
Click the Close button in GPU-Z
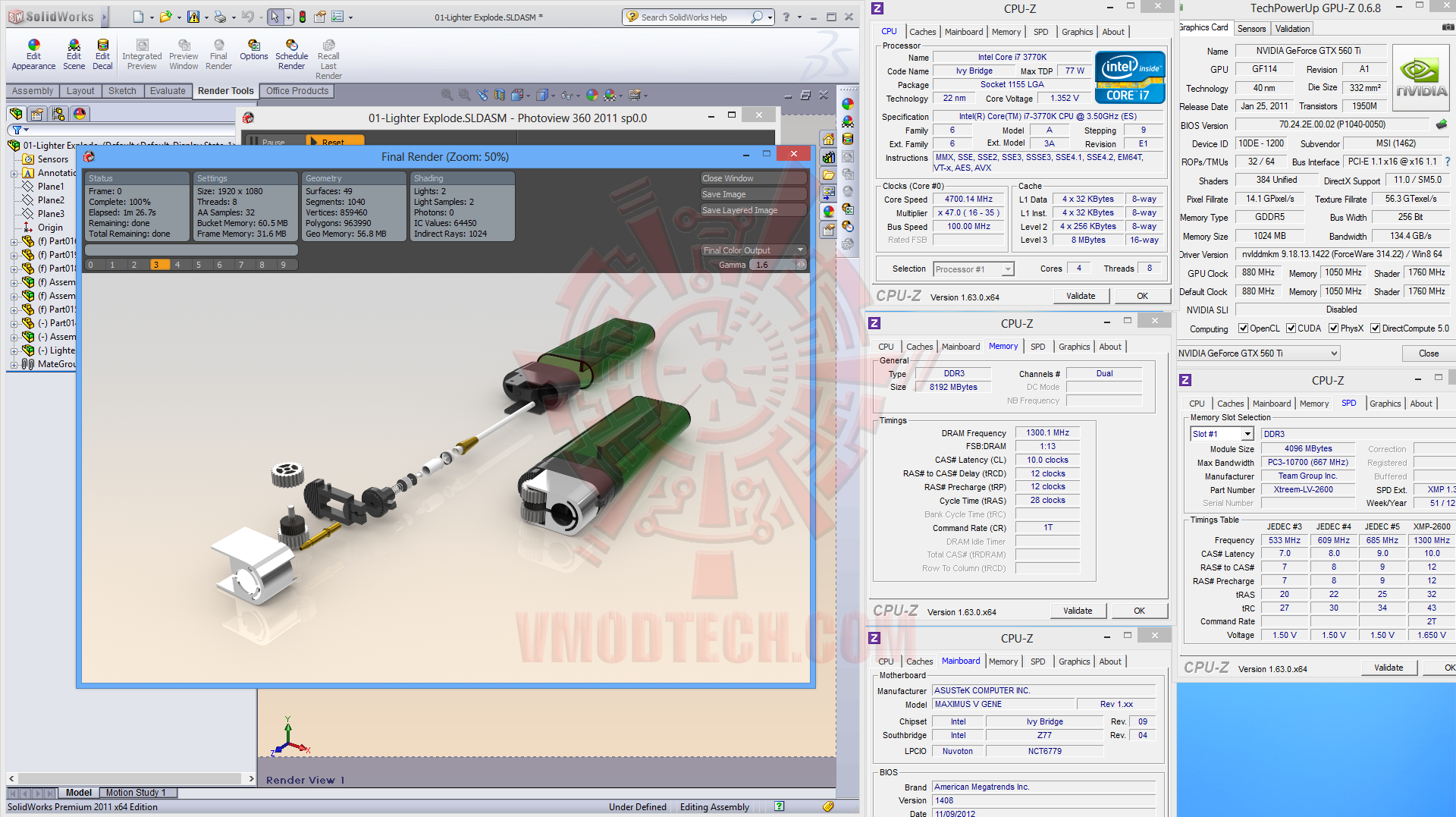pos(1428,354)
